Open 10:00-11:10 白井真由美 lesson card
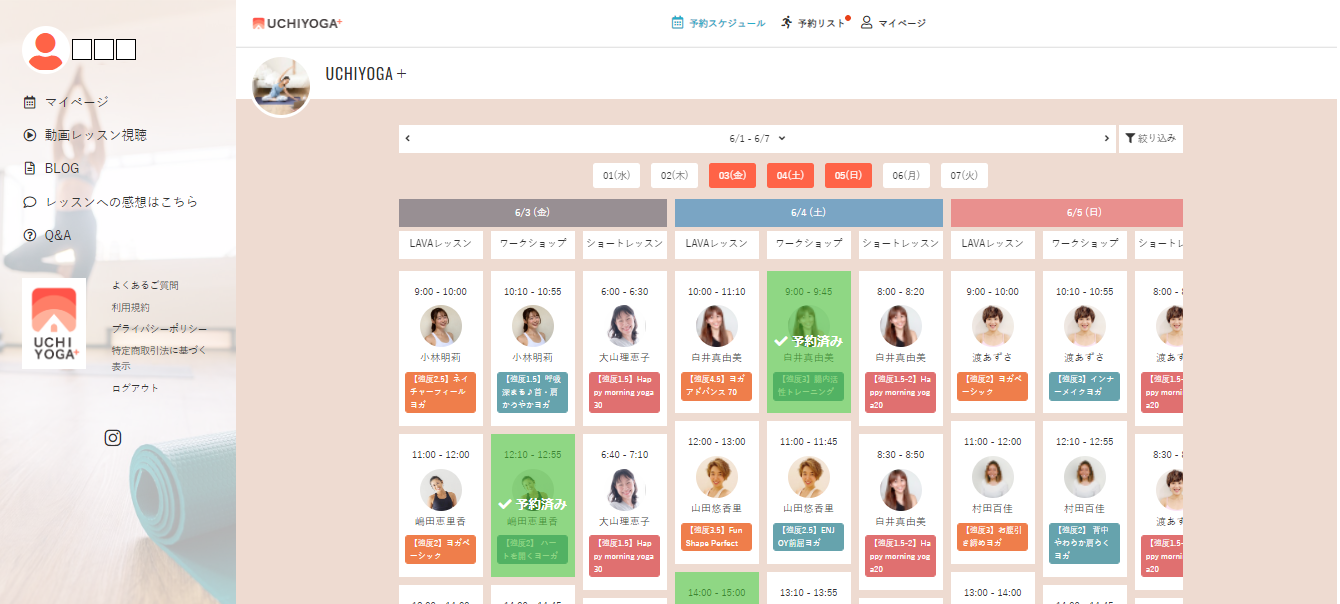Screen dimensions: 1340x604 [717, 340]
